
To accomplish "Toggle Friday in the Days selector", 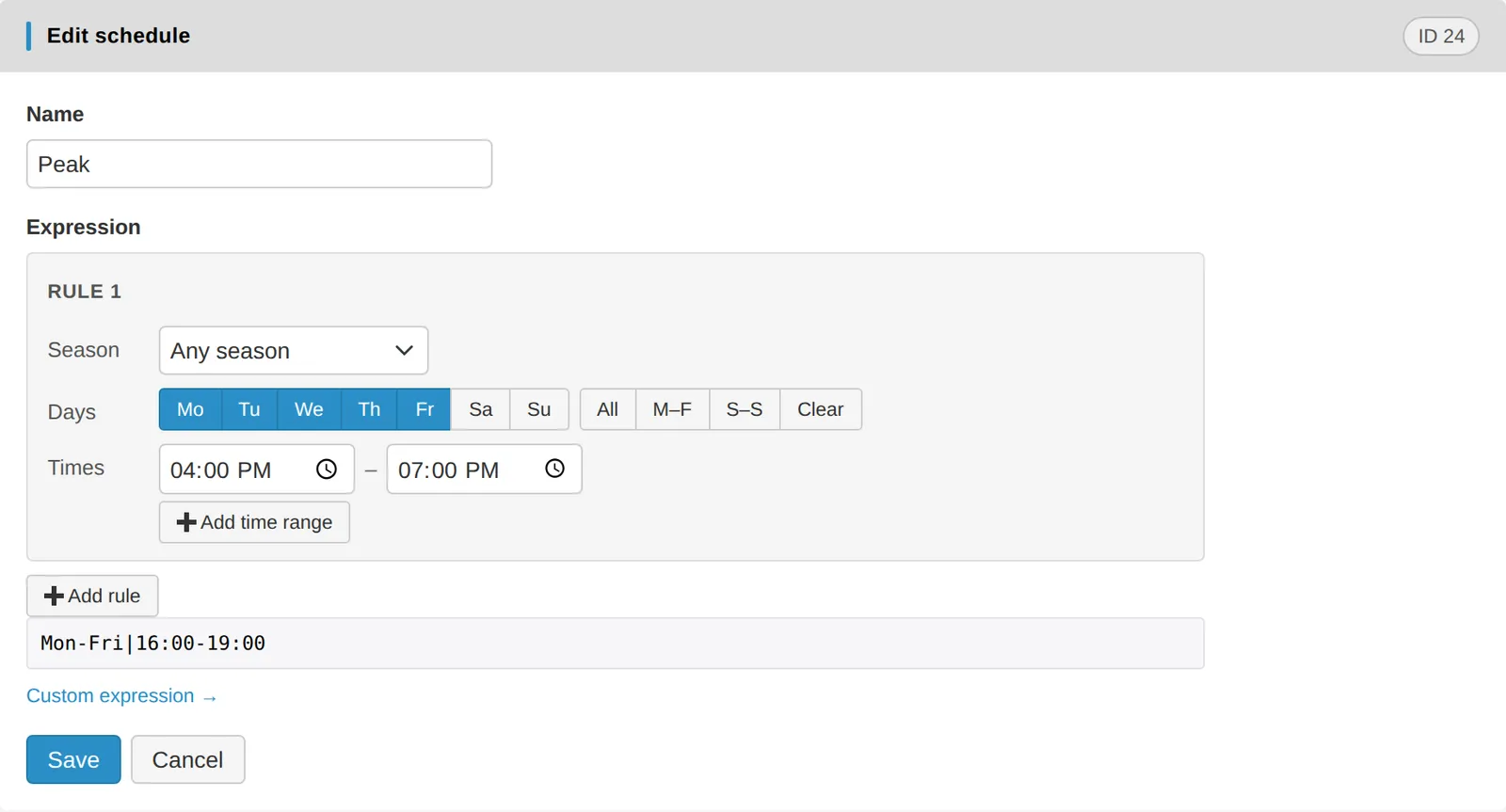I will click(x=425, y=409).
